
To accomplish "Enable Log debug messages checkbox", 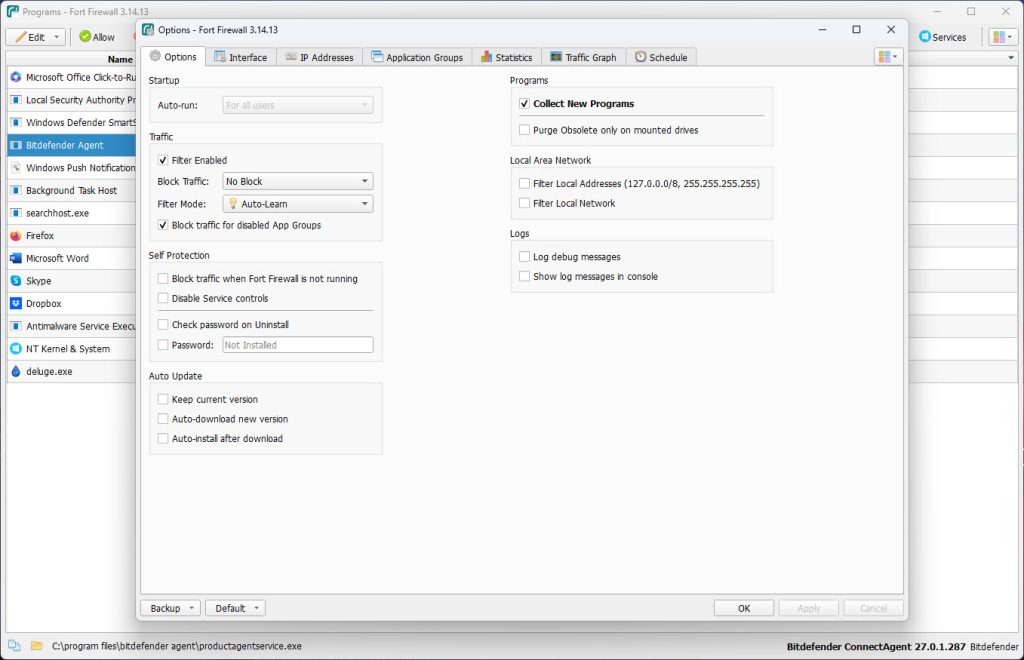I will (524, 257).
